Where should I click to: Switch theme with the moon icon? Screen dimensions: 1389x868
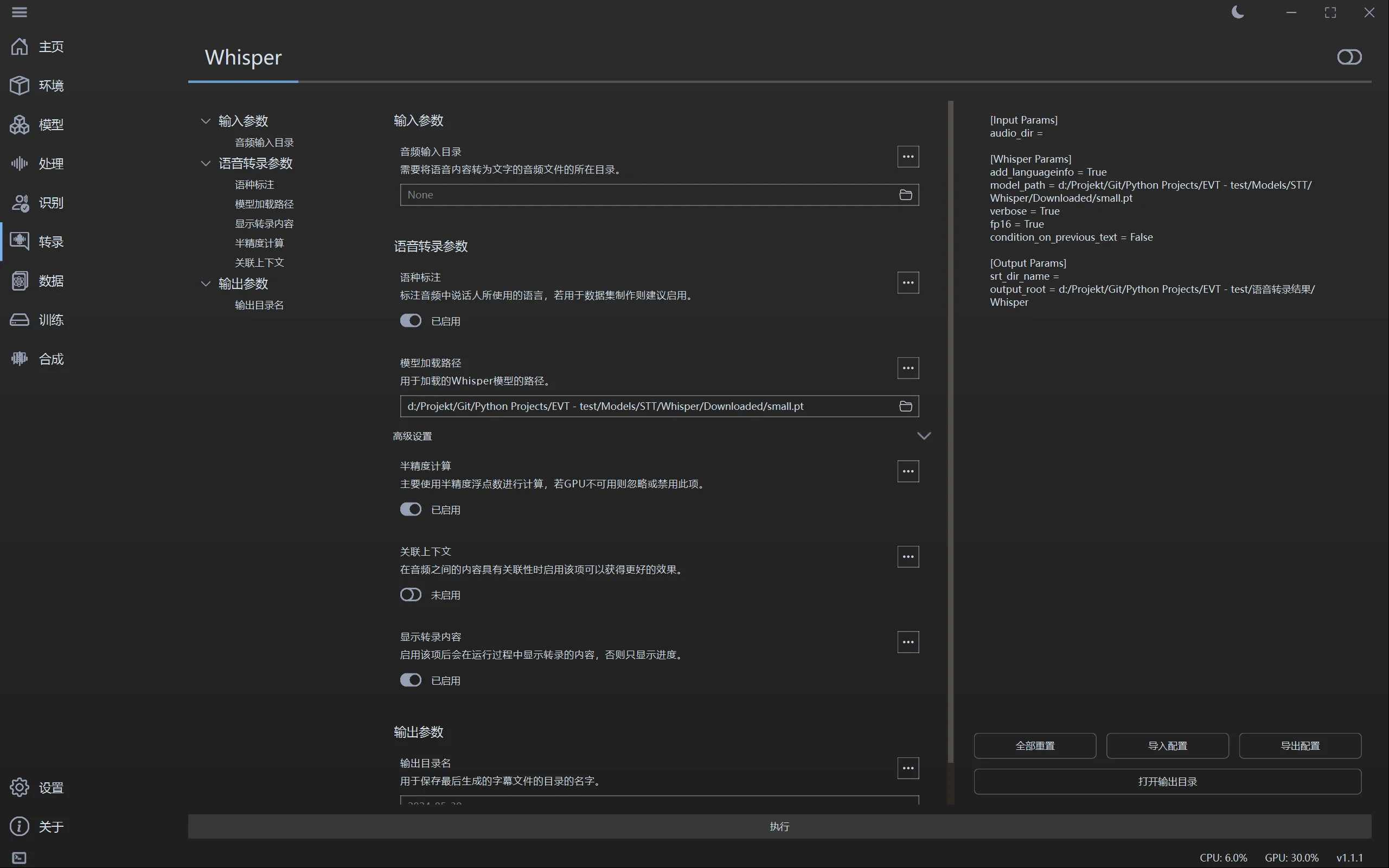pos(1238,12)
